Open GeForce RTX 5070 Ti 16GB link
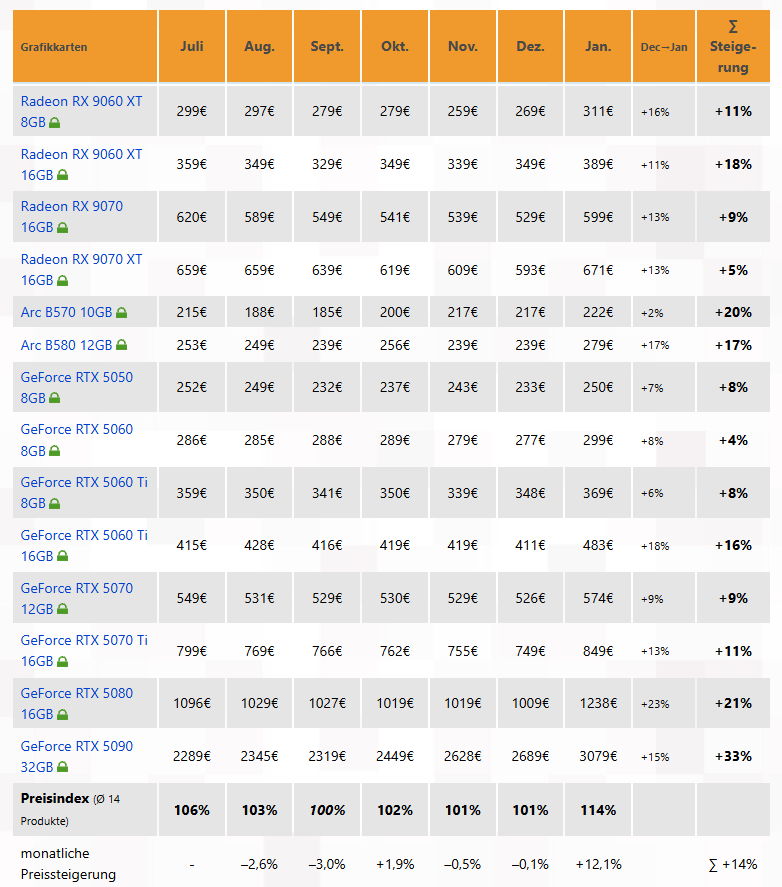Viewport: 782px width, 887px height. point(84,640)
